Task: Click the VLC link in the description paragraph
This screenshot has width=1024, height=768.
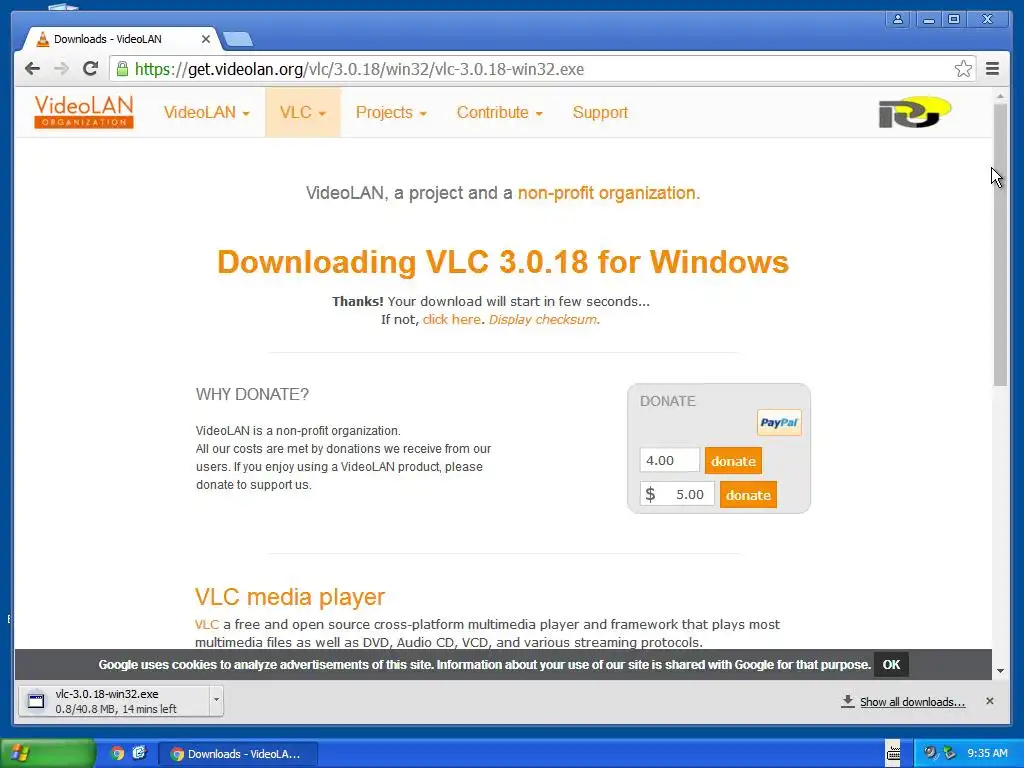Action: 206,624
